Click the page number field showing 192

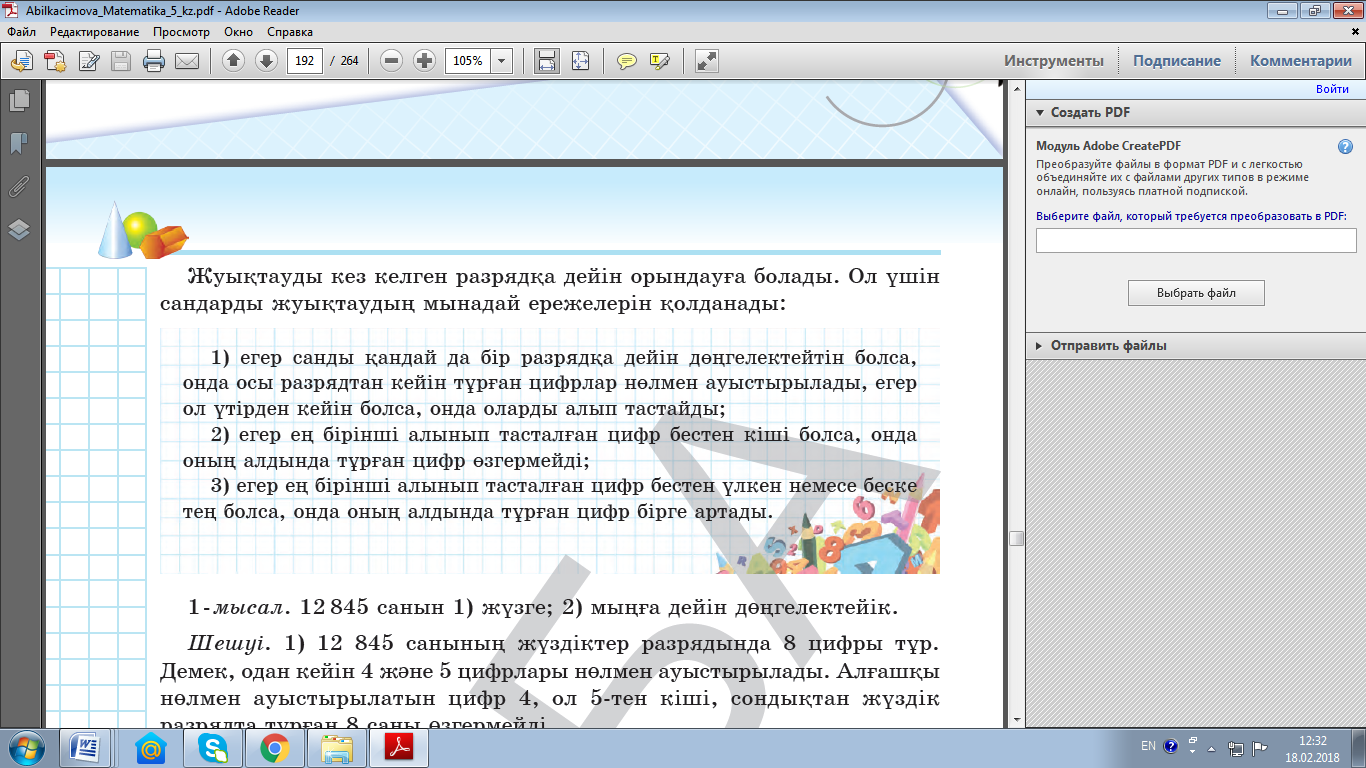tap(305, 61)
